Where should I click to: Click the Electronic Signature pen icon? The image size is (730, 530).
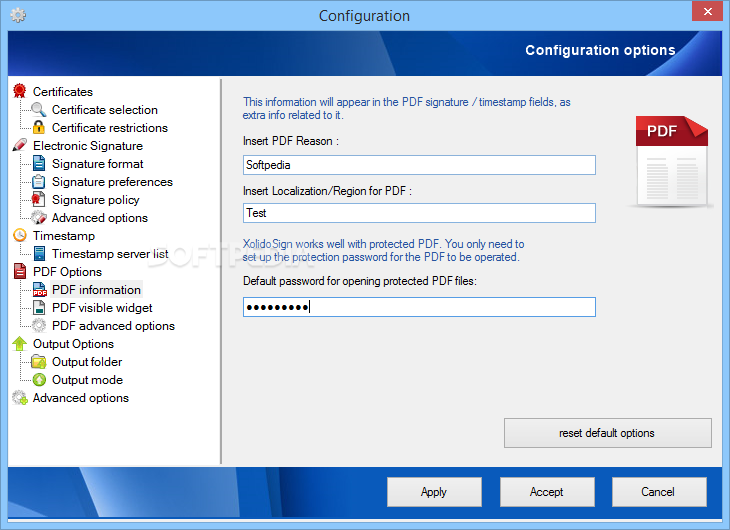[20, 145]
